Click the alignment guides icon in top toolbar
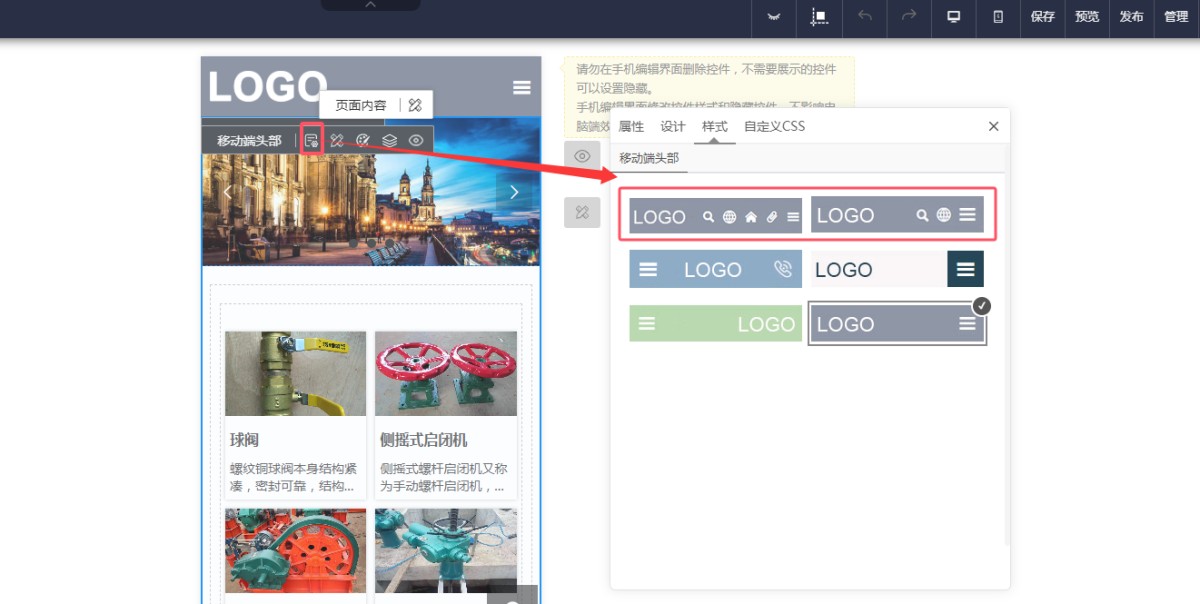 (819, 17)
